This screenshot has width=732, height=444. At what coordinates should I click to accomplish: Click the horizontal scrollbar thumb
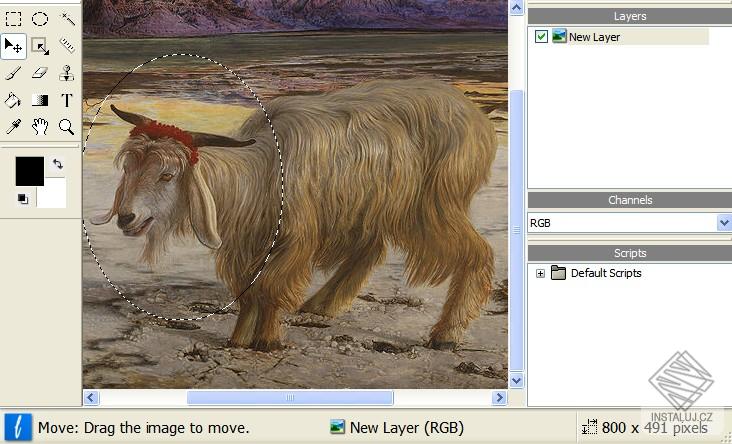pos(290,398)
